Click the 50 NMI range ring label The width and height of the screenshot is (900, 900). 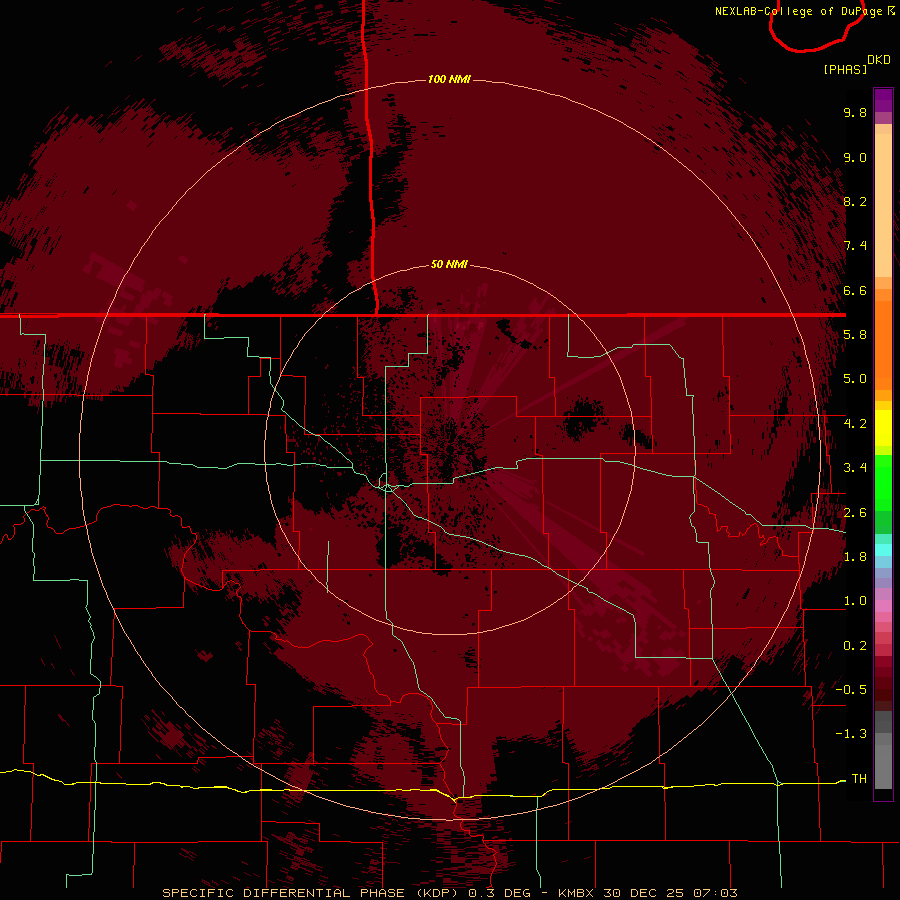coord(449,264)
